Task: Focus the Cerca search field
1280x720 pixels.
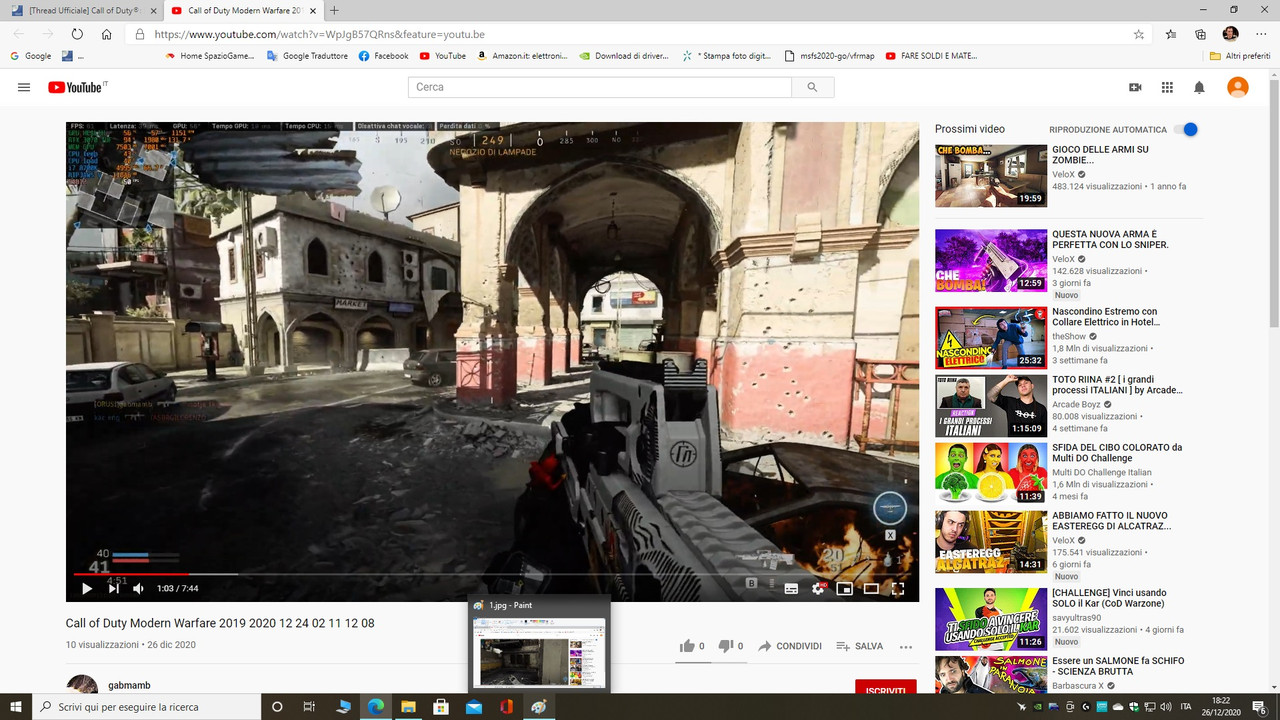Action: tap(600, 87)
